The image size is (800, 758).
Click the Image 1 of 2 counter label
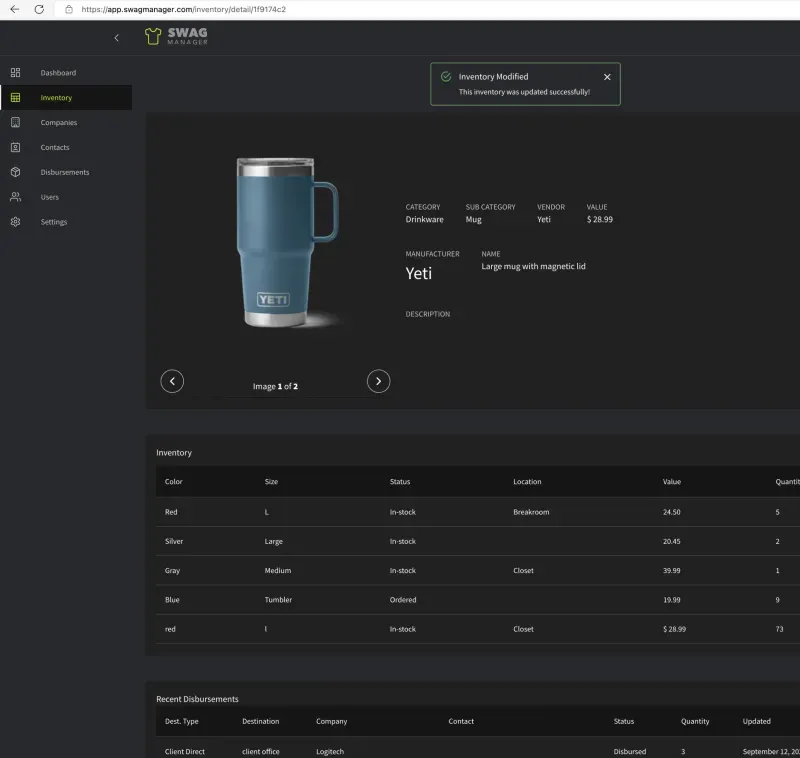[x=275, y=386]
